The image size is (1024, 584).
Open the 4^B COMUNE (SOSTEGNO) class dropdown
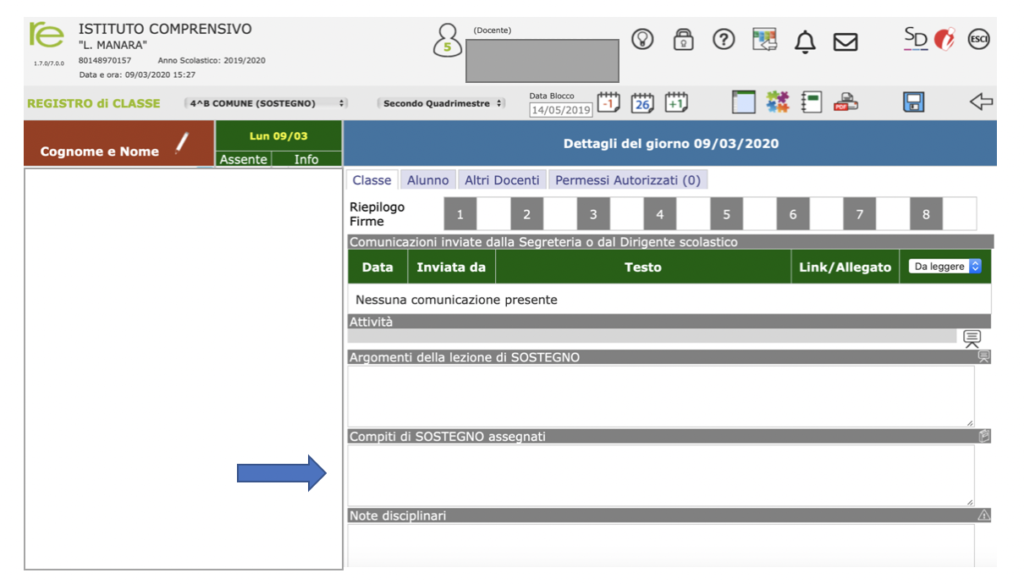coord(266,103)
